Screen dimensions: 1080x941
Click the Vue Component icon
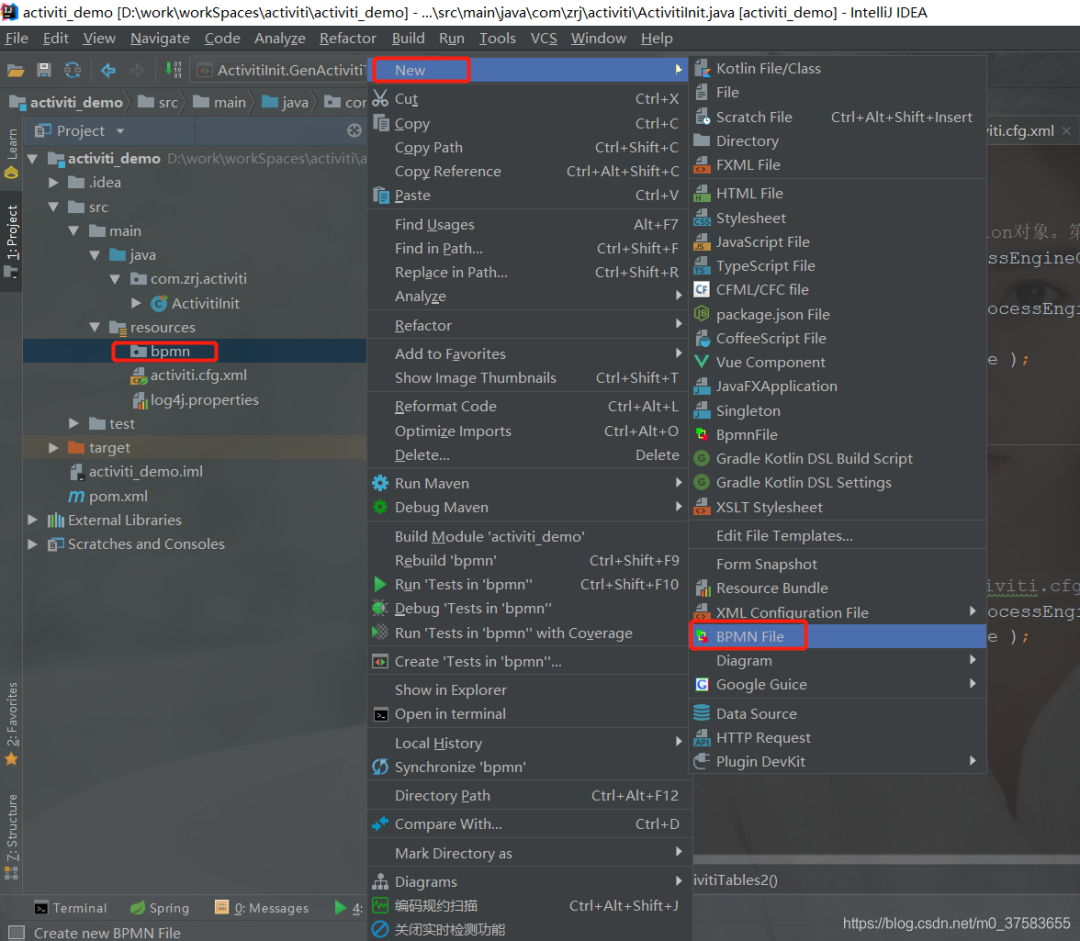(702, 362)
